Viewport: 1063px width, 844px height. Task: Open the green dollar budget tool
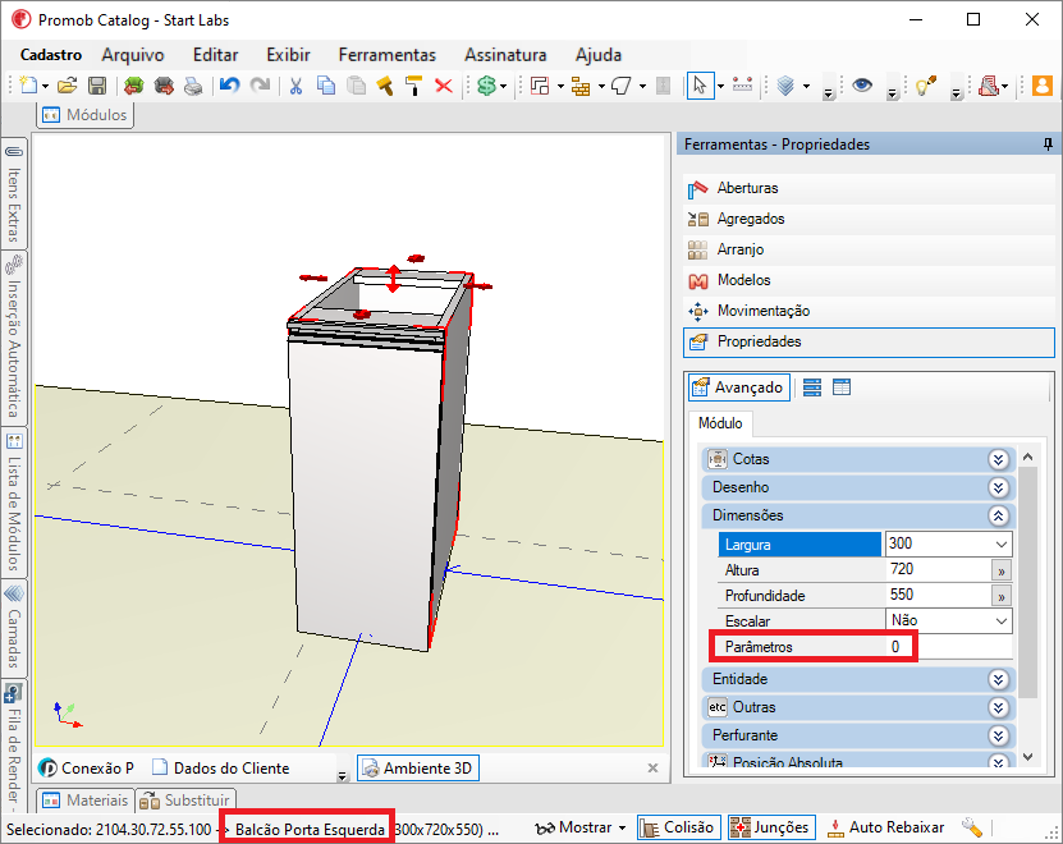[x=486, y=85]
